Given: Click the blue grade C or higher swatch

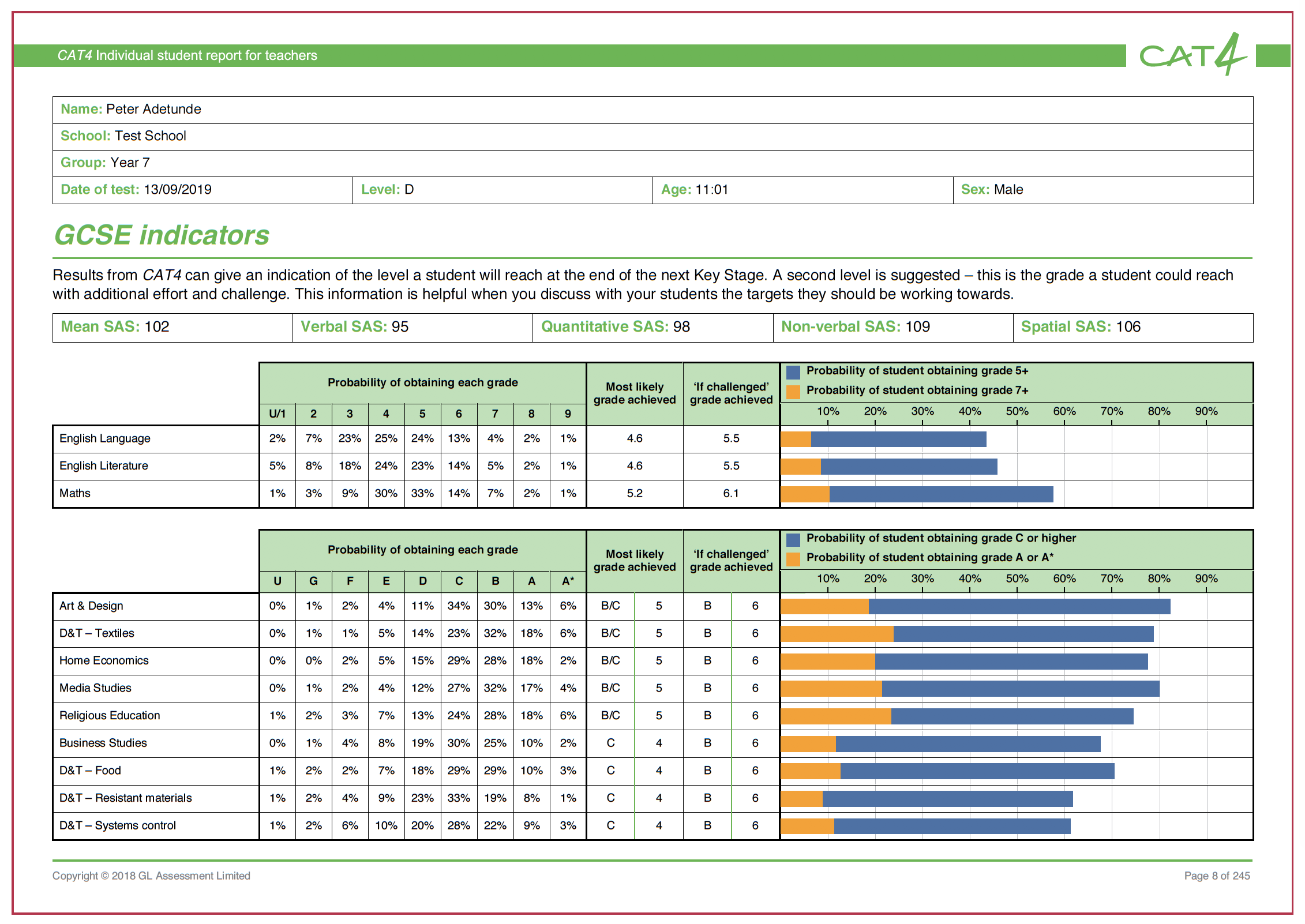Looking at the screenshot, I should point(793,539).
